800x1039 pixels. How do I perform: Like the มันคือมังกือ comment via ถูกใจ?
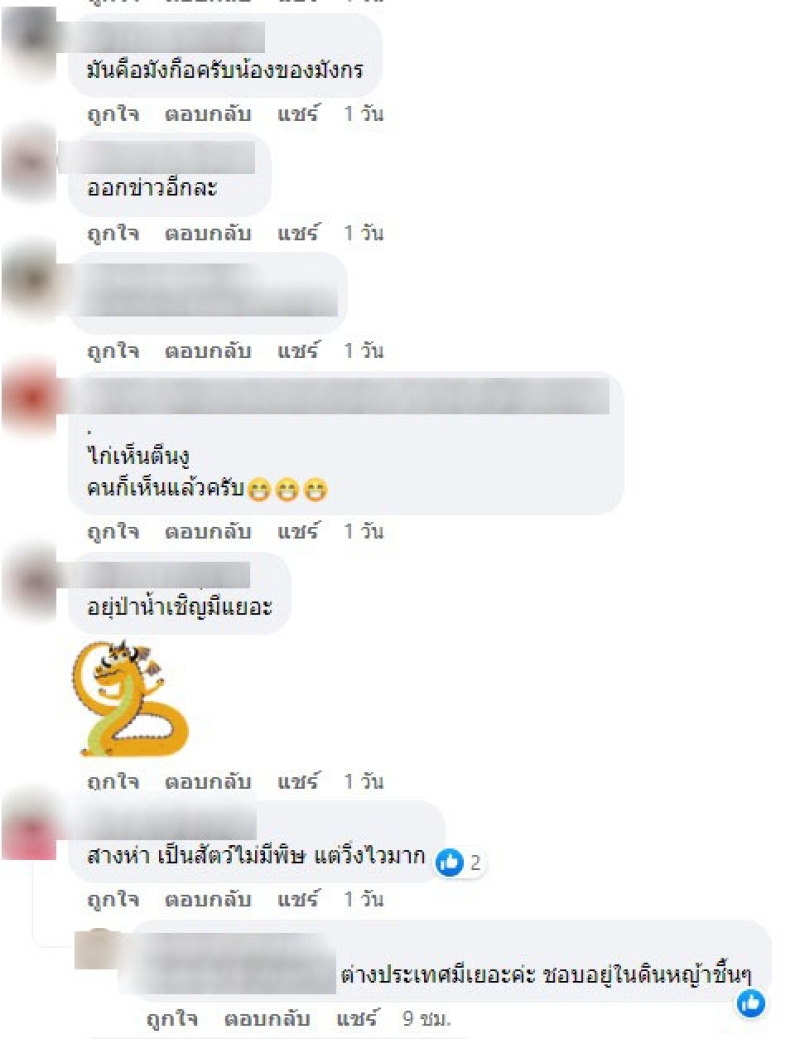(x=113, y=114)
